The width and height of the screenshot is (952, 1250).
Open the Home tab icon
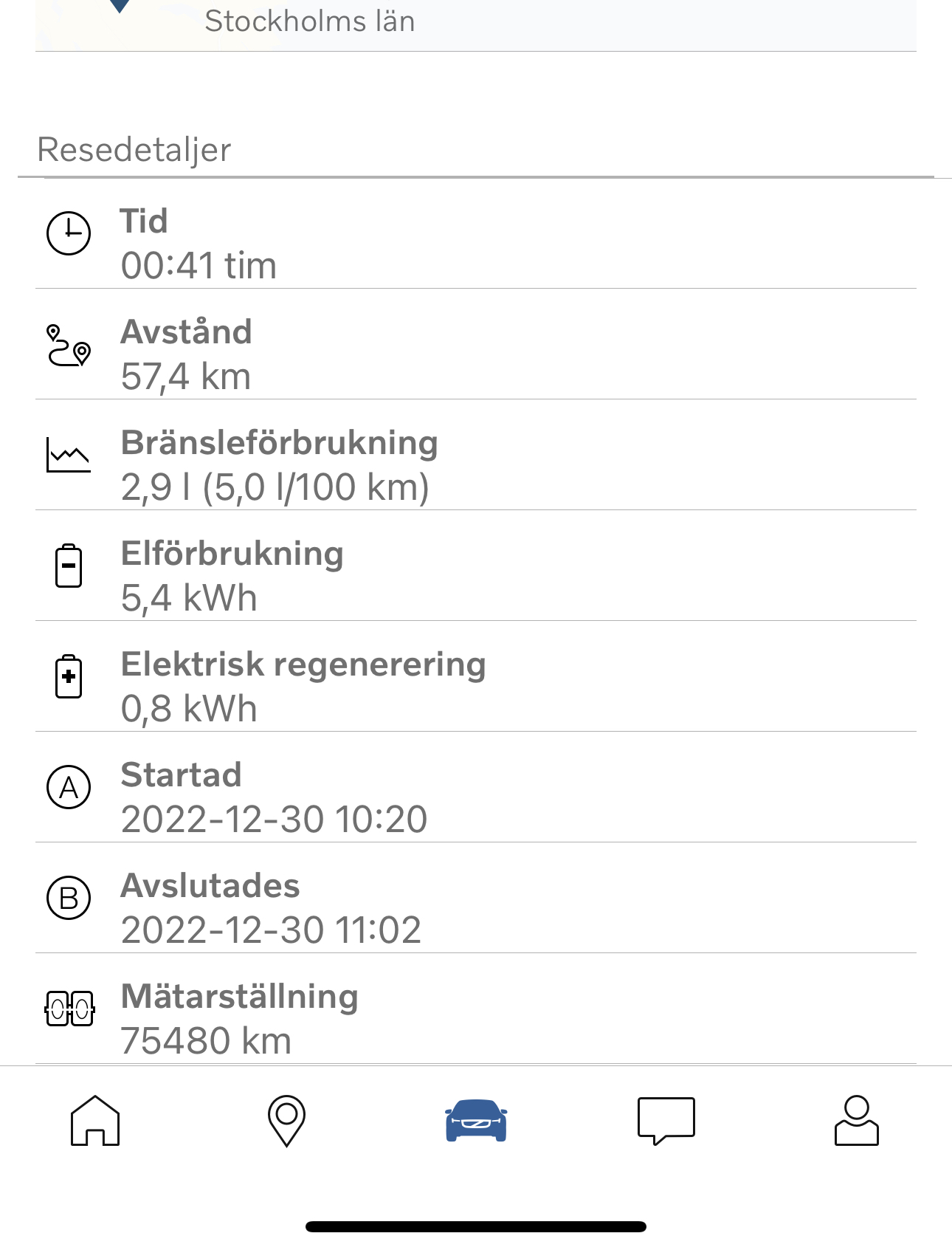tap(95, 1121)
